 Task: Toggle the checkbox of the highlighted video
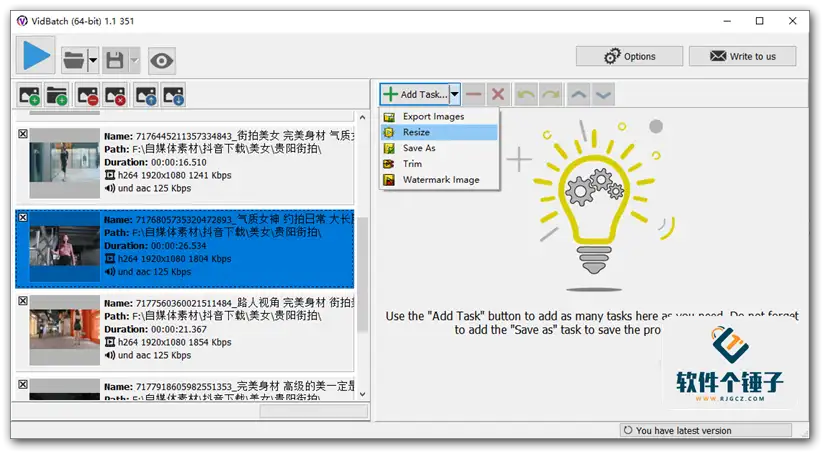(23, 218)
